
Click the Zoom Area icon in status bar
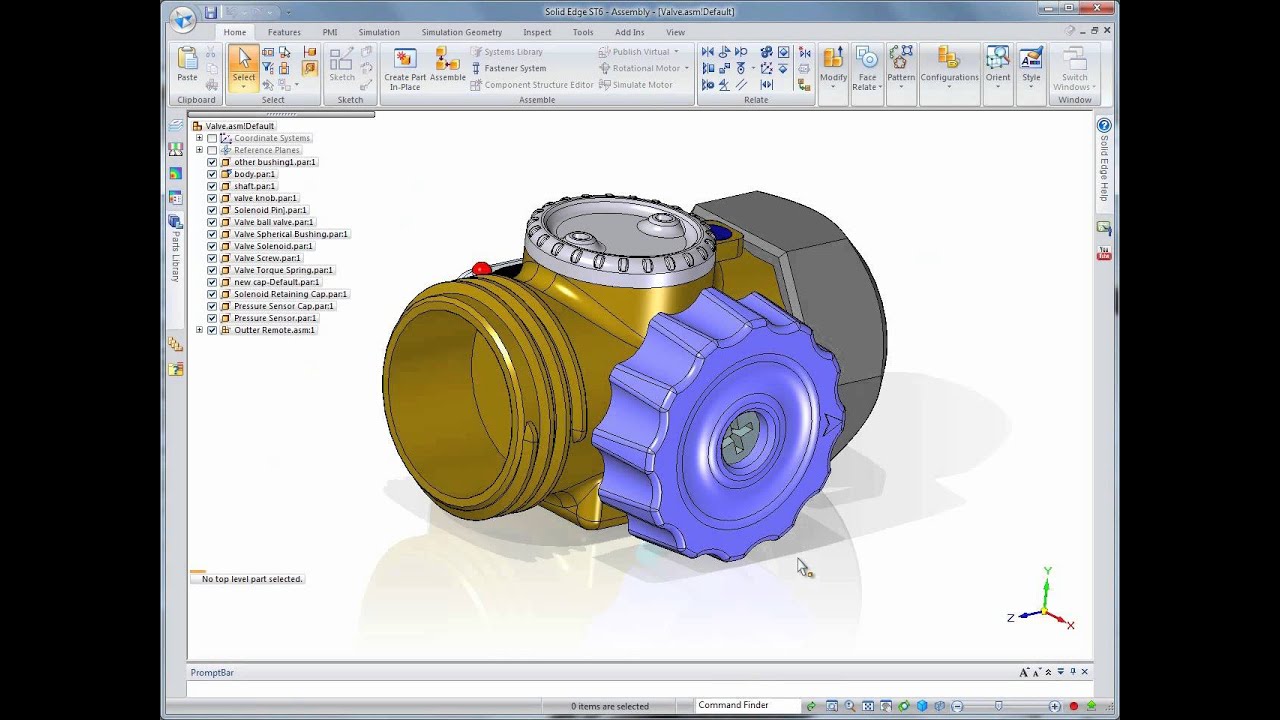coord(832,706)
